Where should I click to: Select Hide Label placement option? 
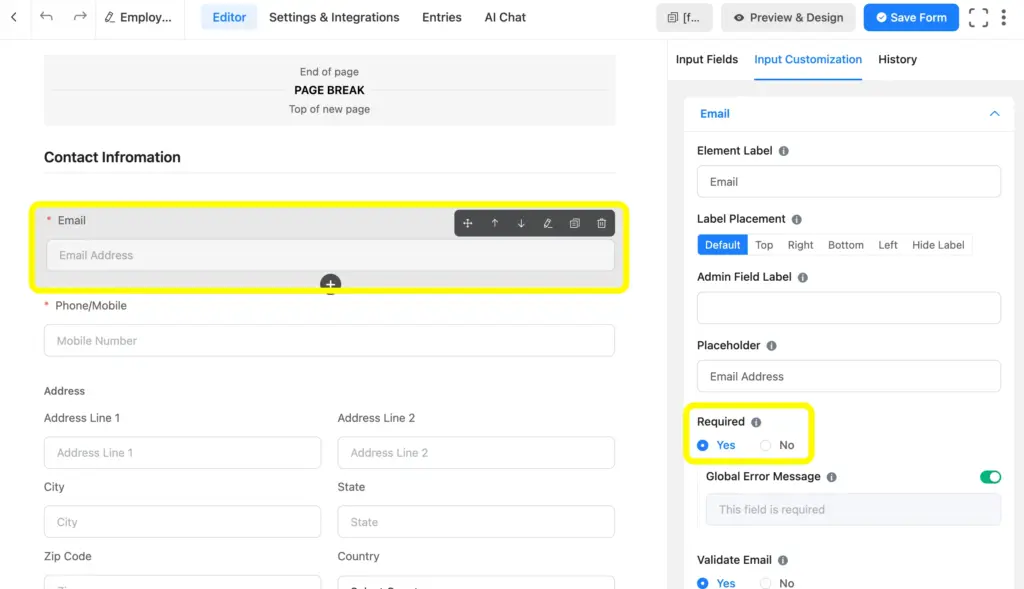(938, 245)
